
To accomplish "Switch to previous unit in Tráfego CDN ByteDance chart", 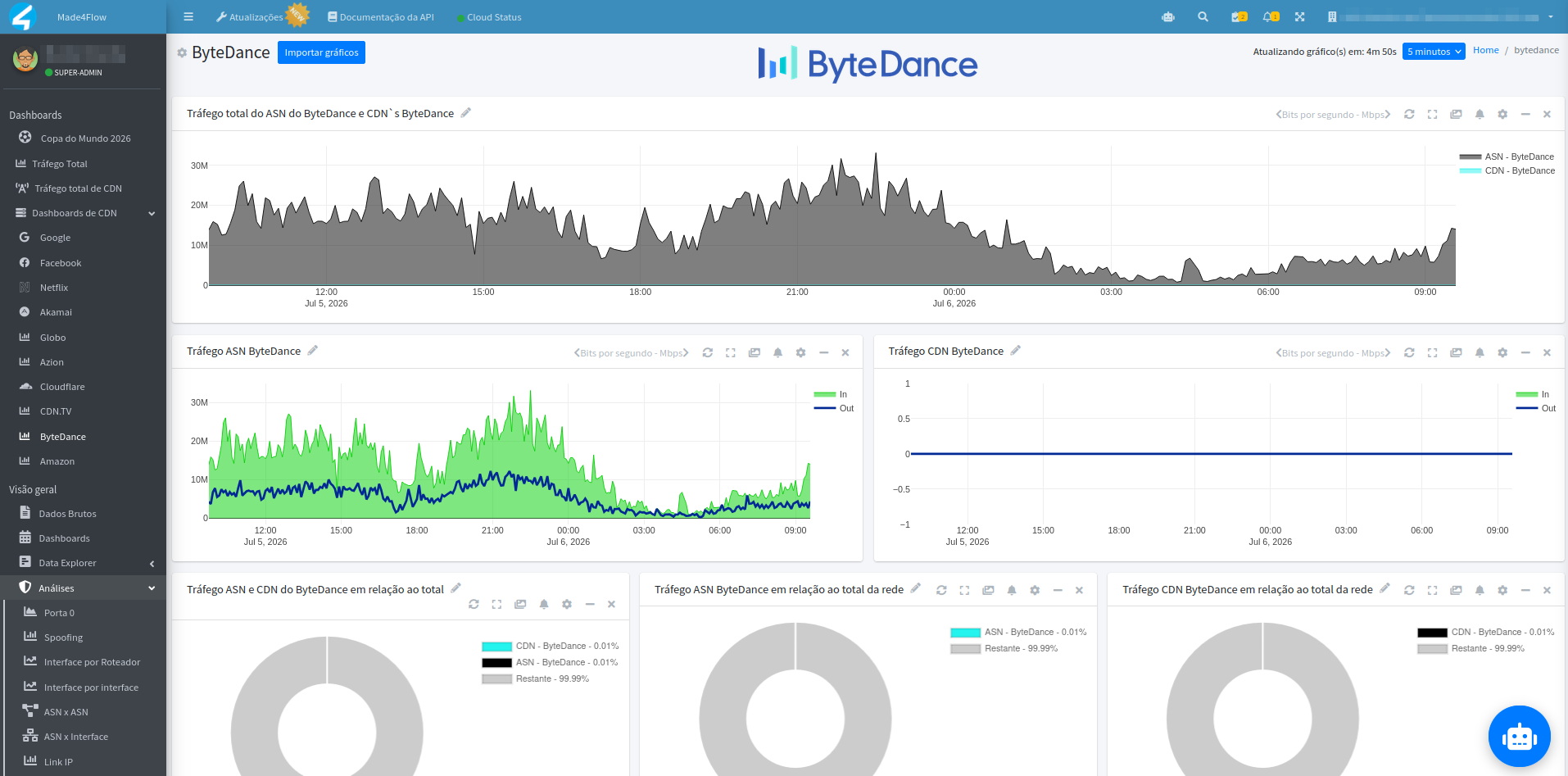I will coord(1278,352).
